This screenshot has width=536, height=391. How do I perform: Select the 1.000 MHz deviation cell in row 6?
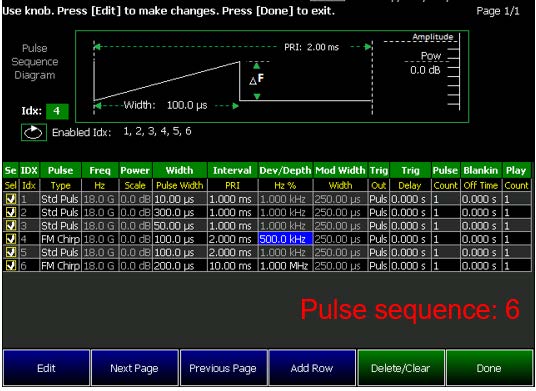pos(285,266)
